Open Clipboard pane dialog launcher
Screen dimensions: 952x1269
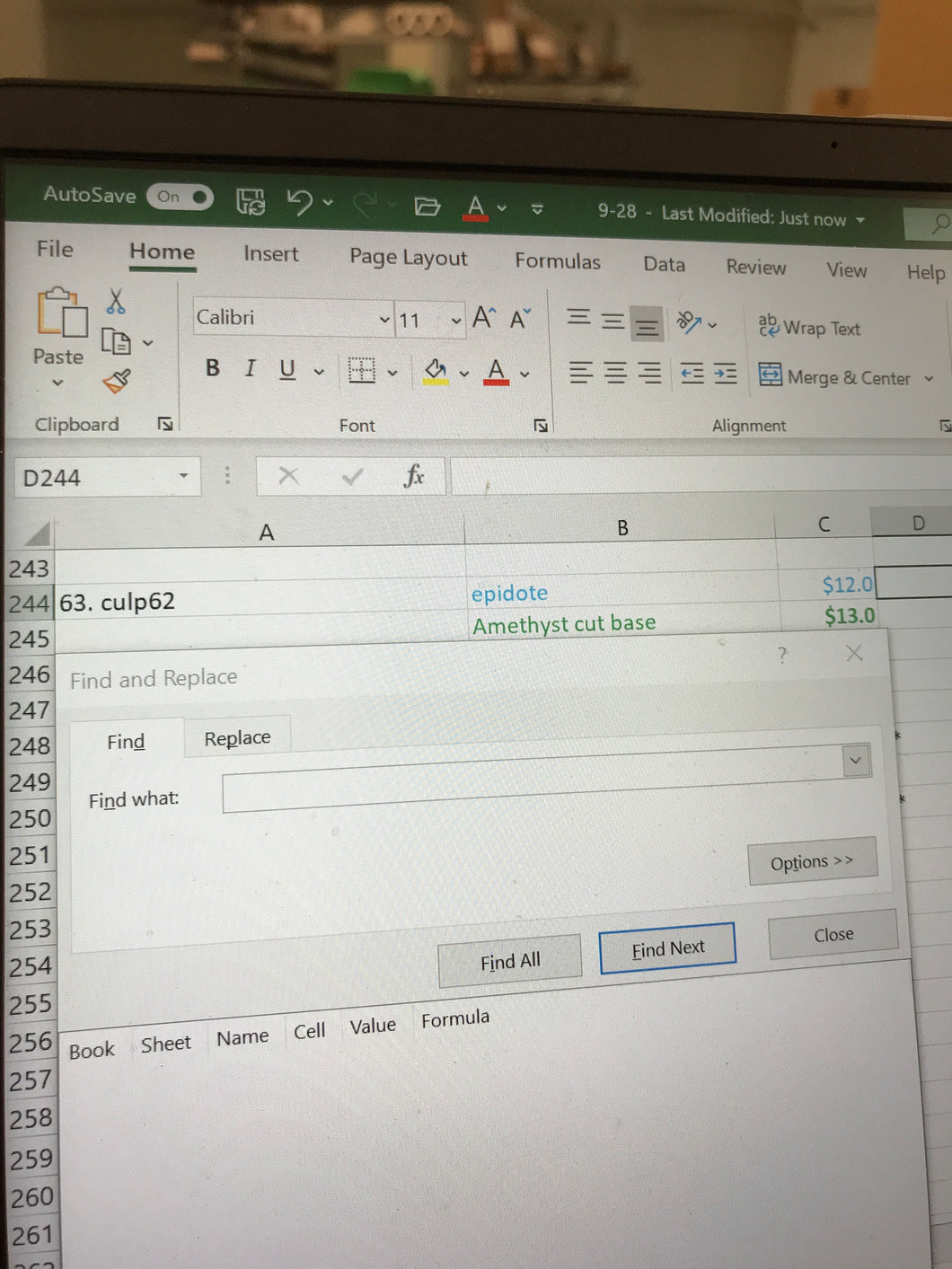pos(165,424)
